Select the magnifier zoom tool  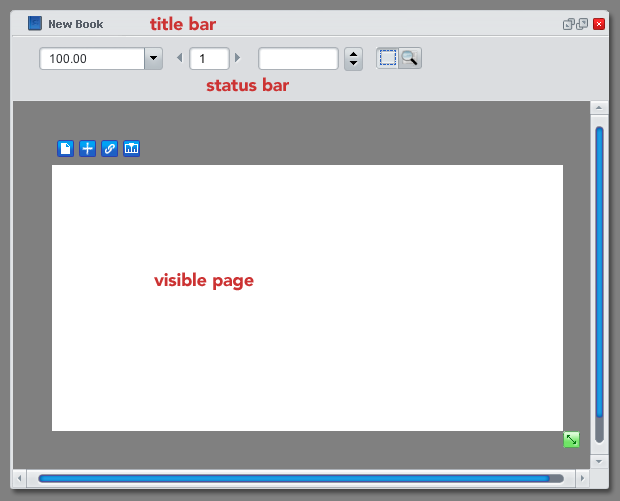410,58
